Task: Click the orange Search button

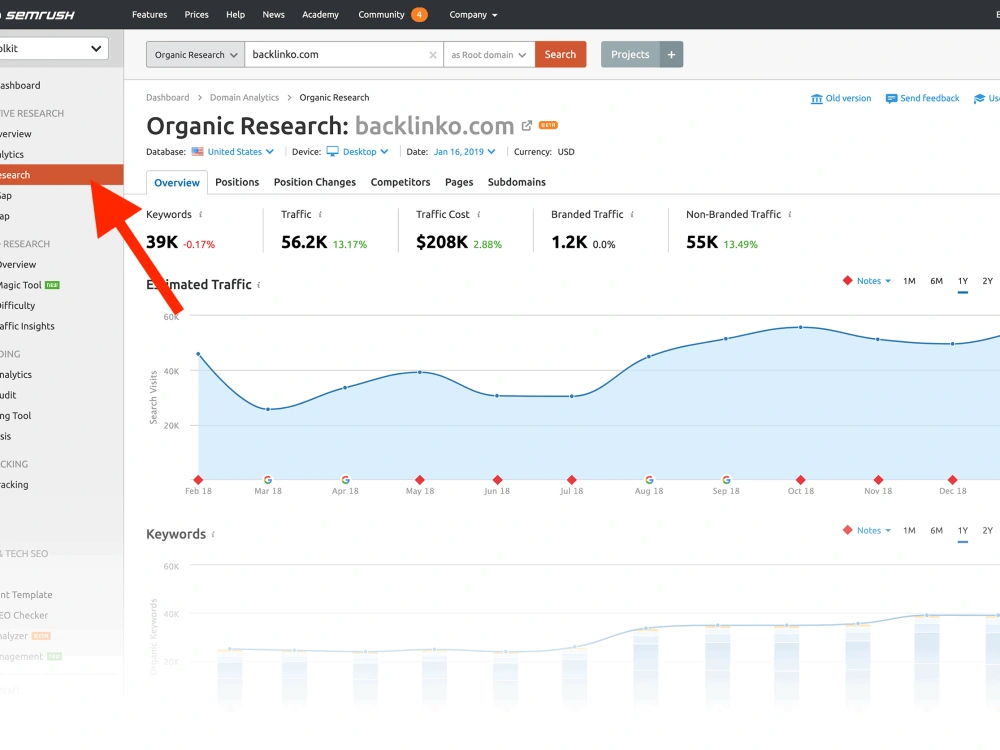Action: point(561,54)
